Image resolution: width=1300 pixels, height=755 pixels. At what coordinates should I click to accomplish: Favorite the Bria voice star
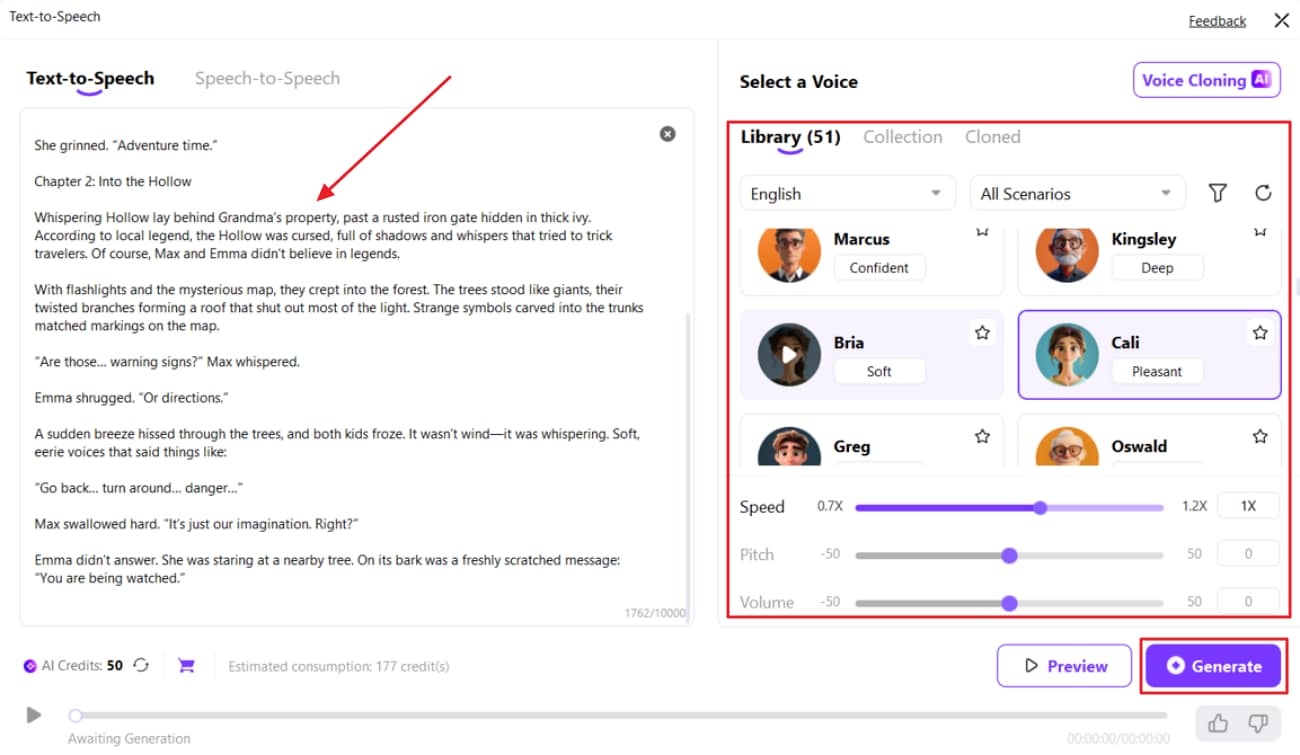982,333
